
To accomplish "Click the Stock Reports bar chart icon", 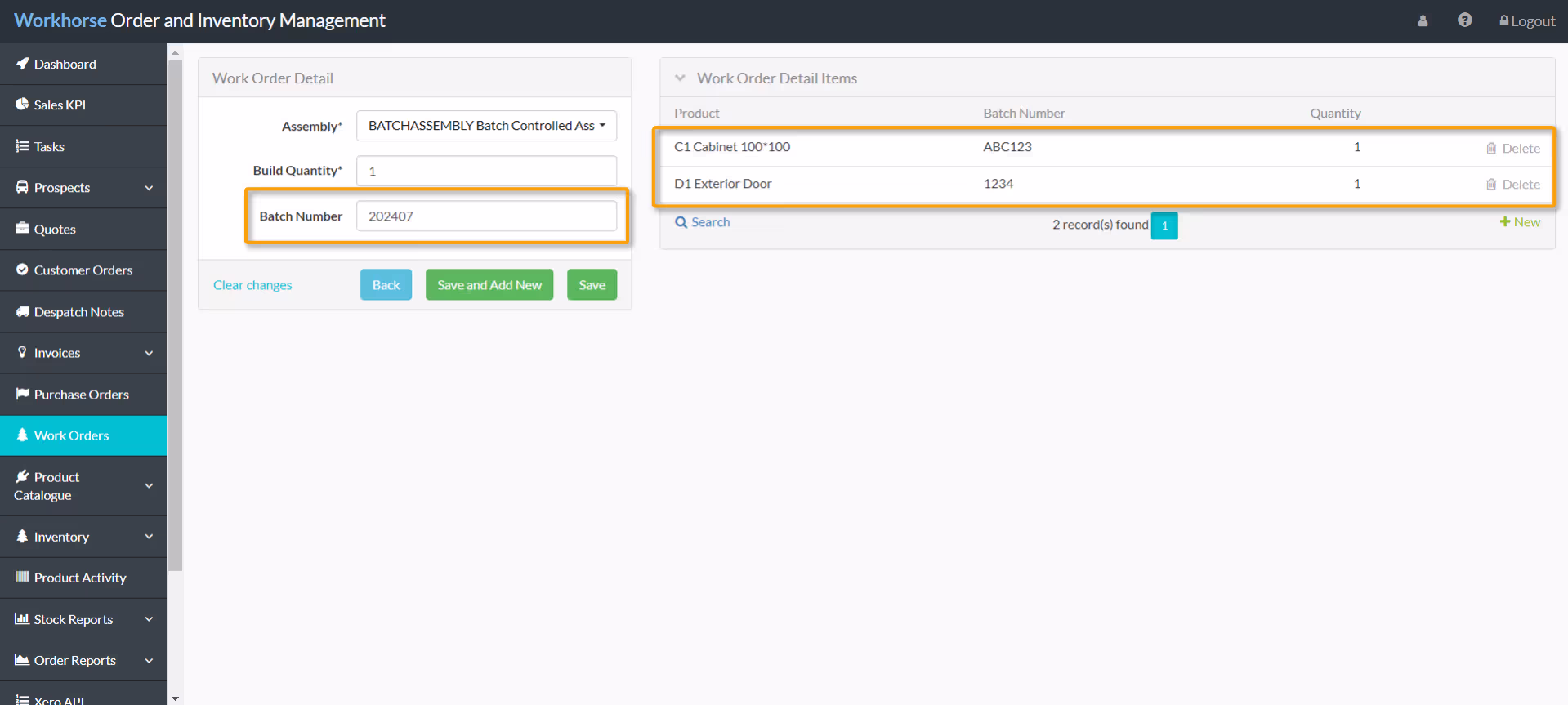I will 22,618.
